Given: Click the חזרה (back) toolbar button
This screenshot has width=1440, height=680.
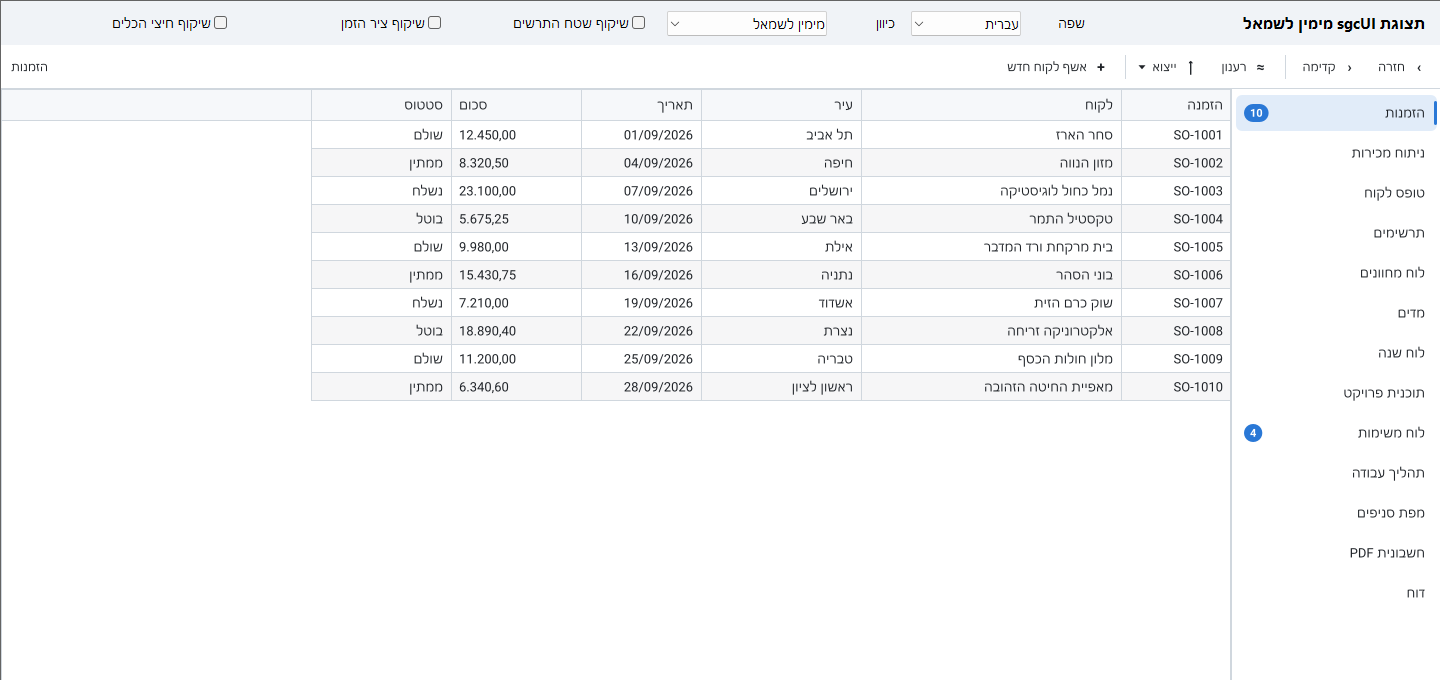Looking at the screenshot, I should (1398, 67).
